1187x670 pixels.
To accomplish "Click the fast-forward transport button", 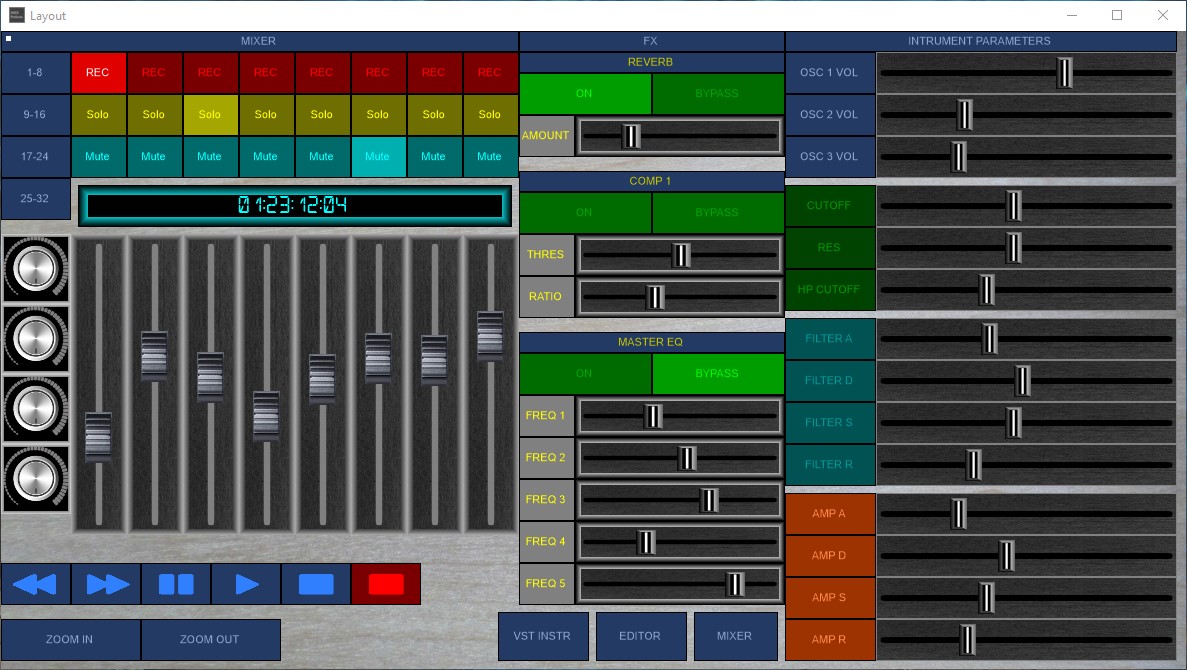I will click(x=106, y=584).
